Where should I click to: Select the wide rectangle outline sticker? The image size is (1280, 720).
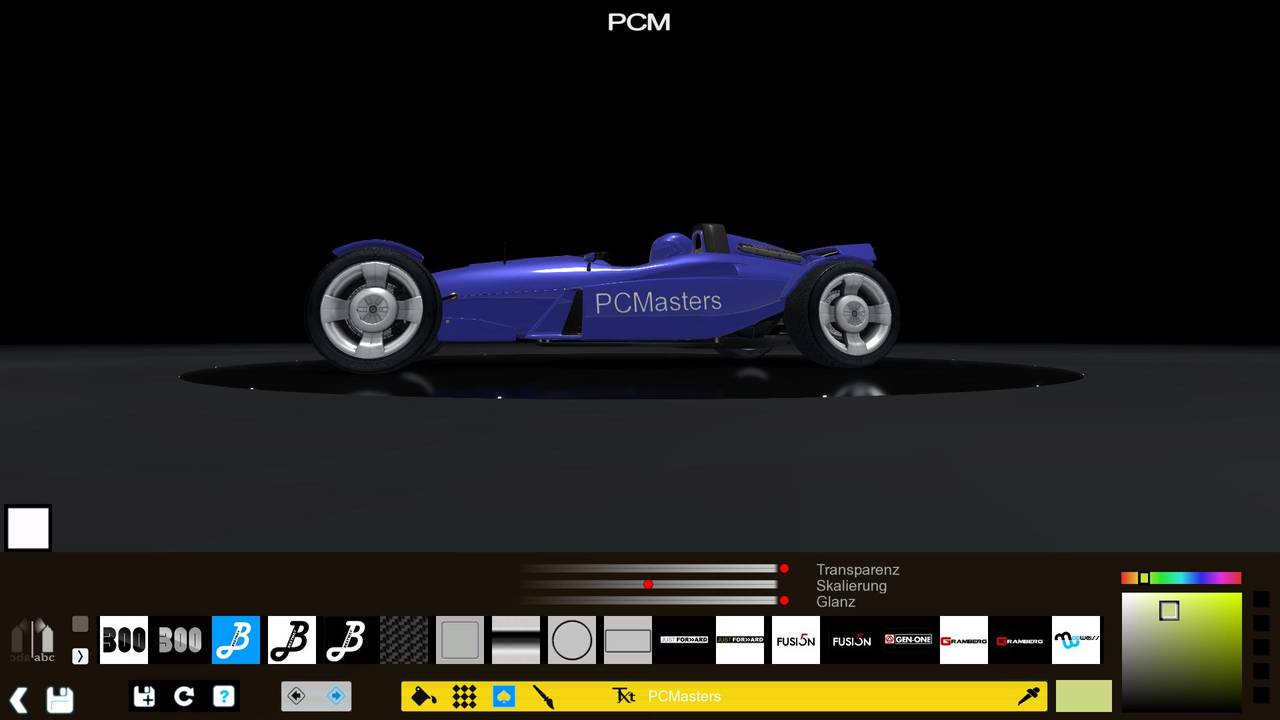(x=628, y=640)
